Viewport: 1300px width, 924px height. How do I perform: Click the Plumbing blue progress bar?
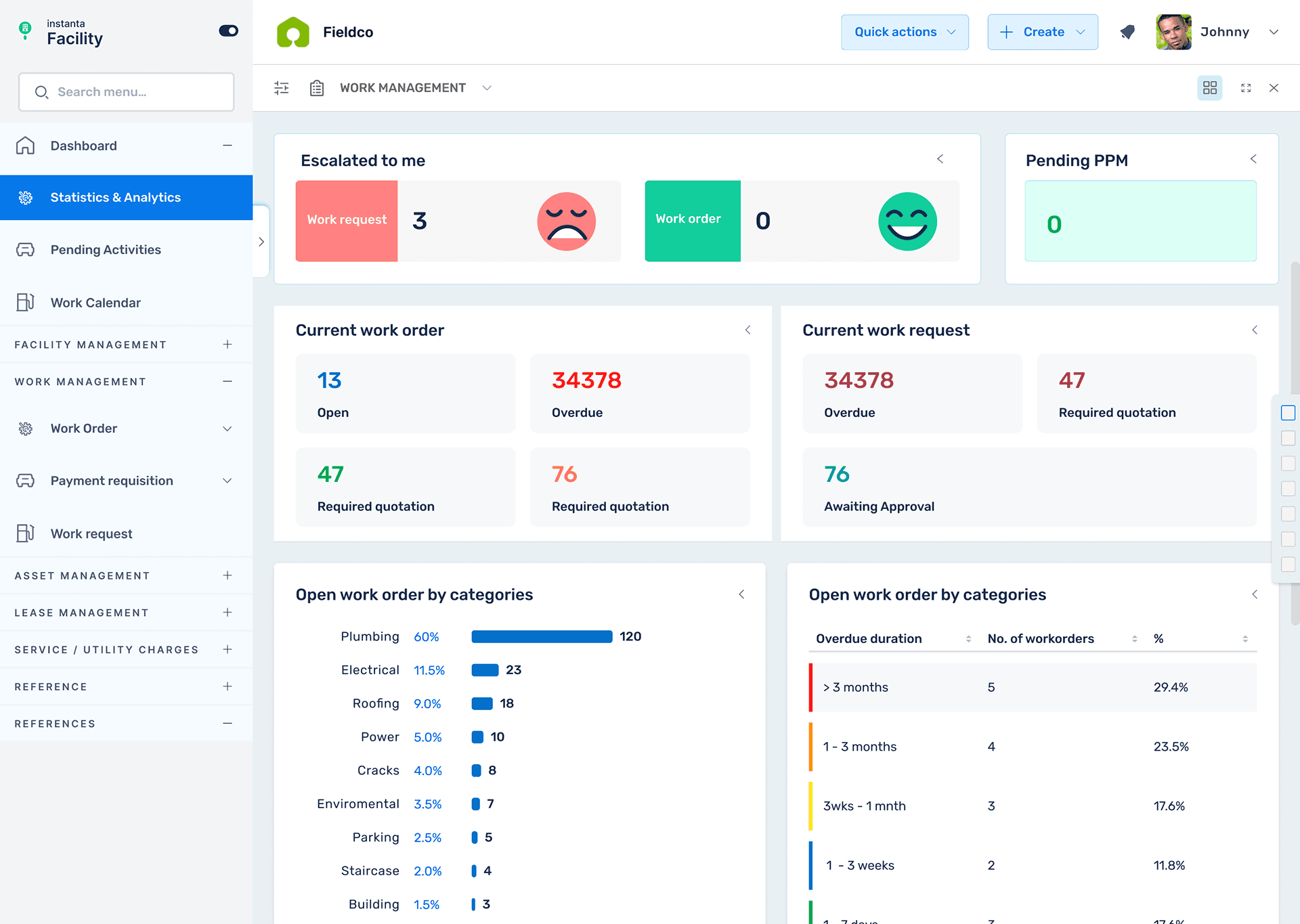[x=542, y=636]
